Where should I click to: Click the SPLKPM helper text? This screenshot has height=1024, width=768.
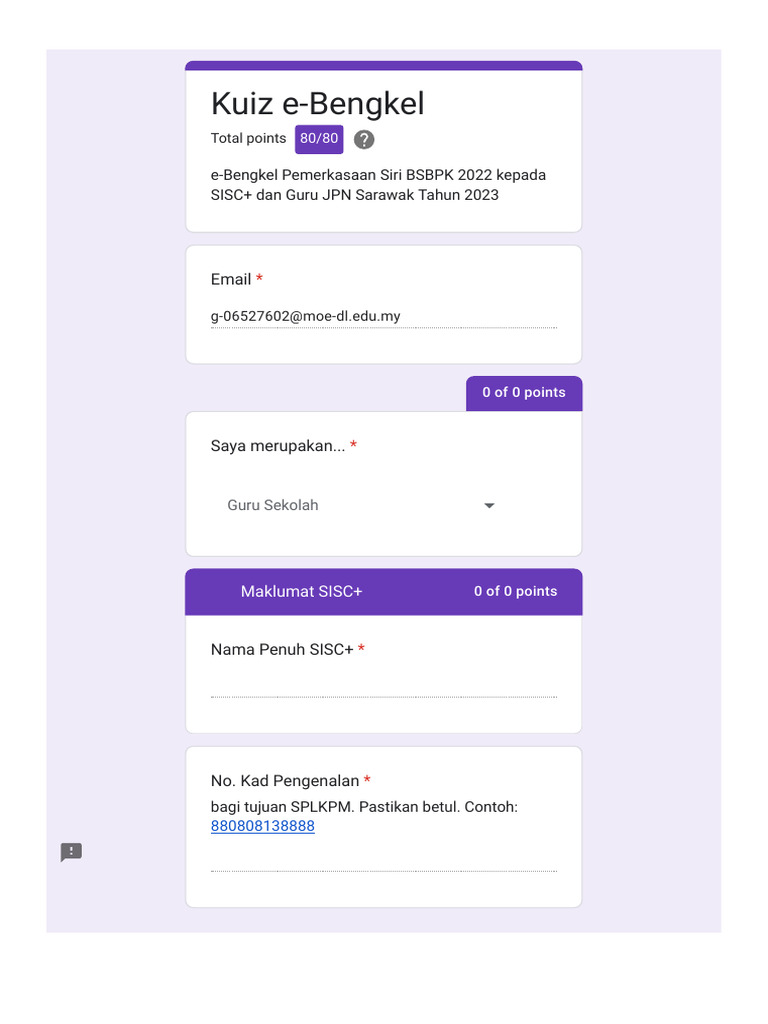364,807
